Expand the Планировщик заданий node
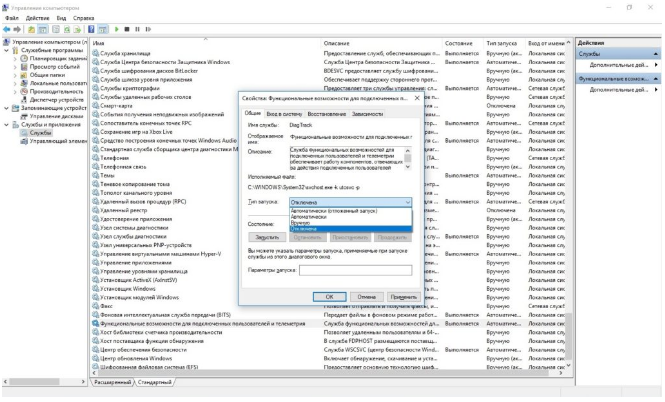The image size is (665, 402). [x=15, y=59]
